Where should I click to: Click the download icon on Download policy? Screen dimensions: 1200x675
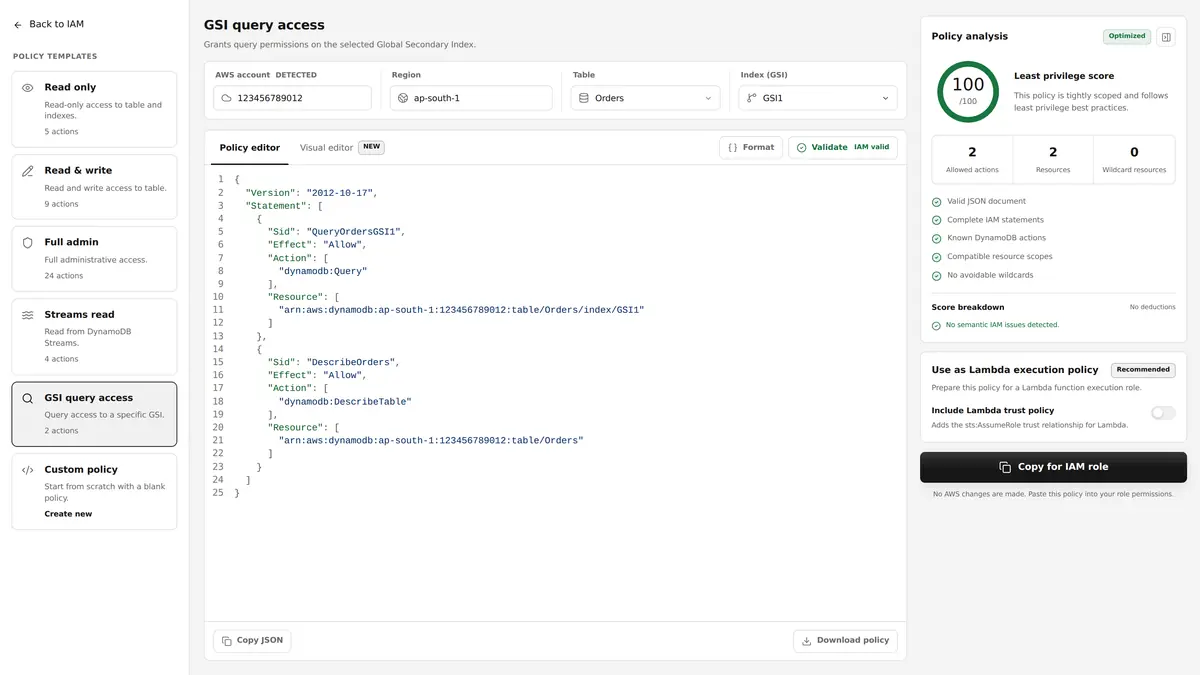pyautogui.click(x=807, y=641)
